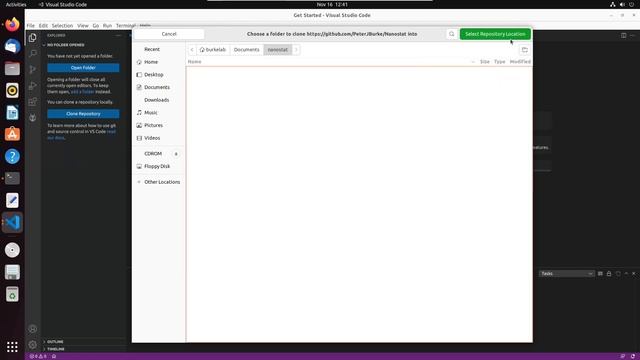Image resolution: width=640 pixels, height=360 pixels.
Task: Launch Firefox from the dock
Action: coord(12,24)
